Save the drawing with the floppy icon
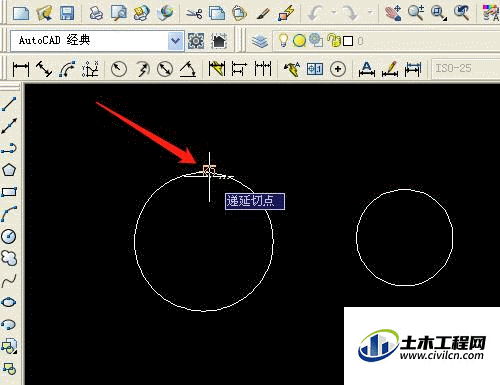The height and width of the screenshot is (385, 500). [x=67, y=13]
